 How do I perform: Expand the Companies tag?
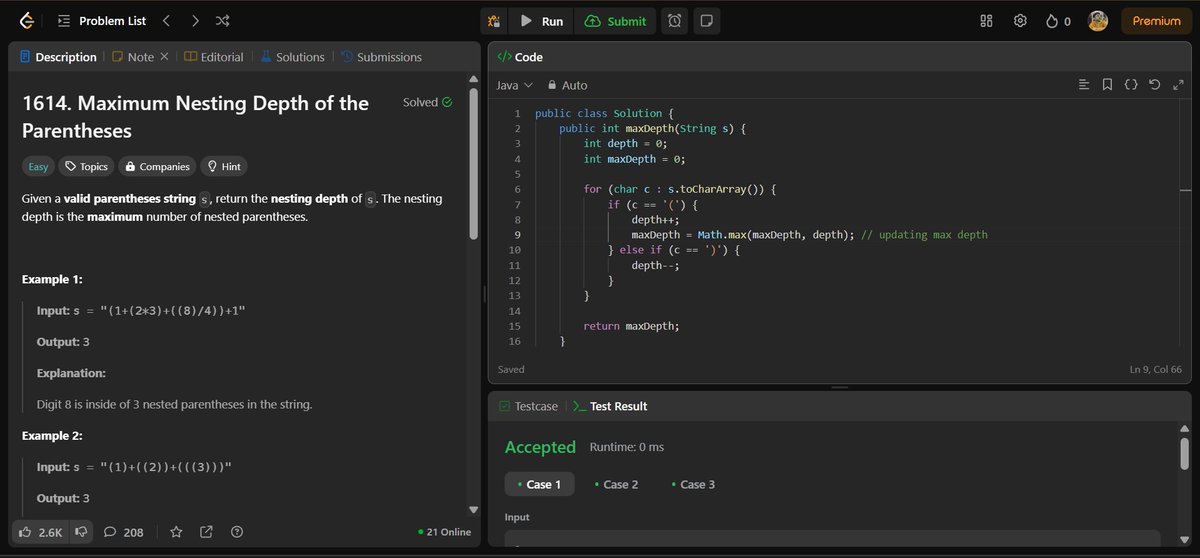157,167
